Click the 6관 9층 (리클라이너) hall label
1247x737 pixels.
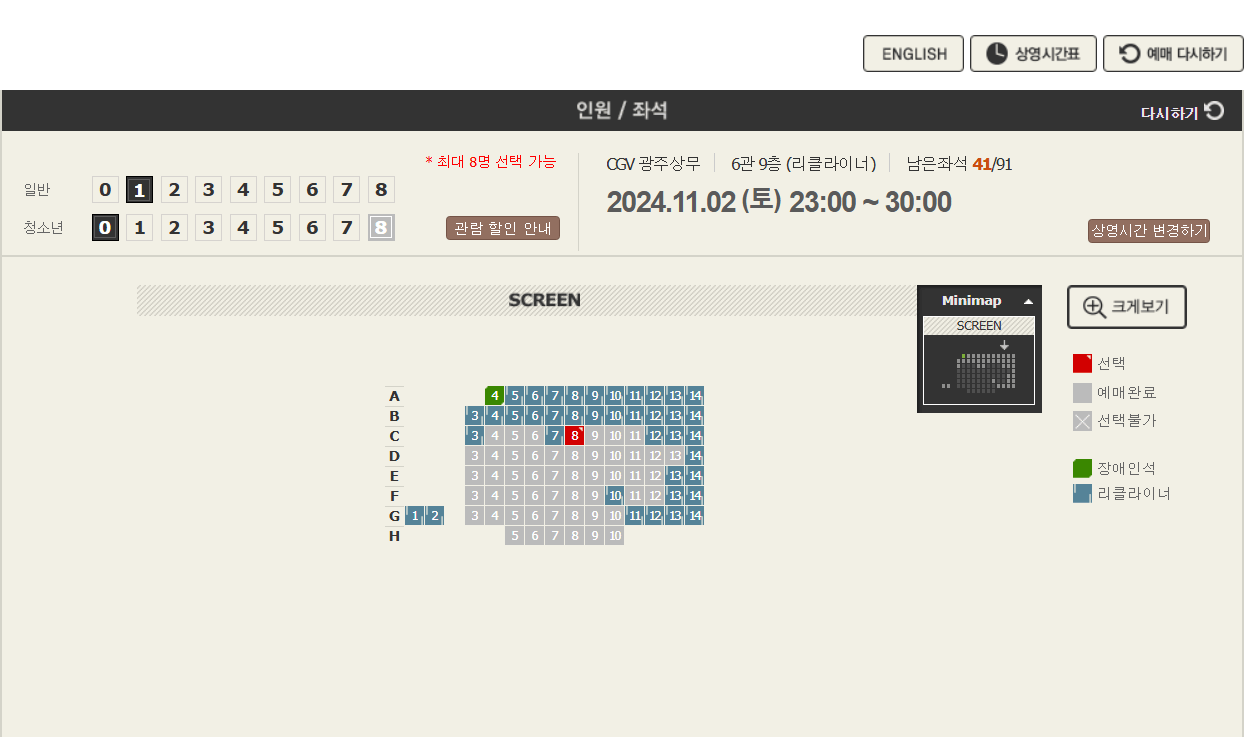803,164
